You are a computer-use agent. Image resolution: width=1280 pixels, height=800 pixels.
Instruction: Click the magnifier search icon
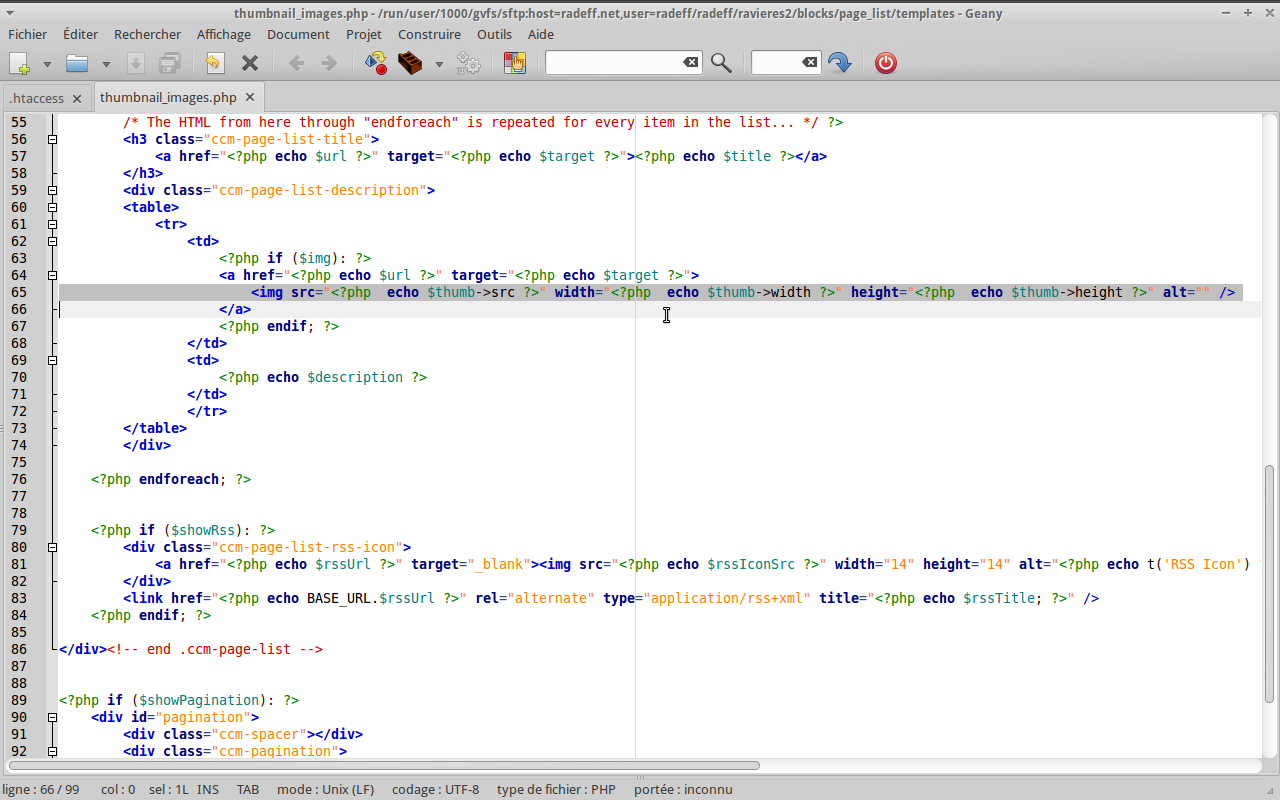click(x=721, y=63)
